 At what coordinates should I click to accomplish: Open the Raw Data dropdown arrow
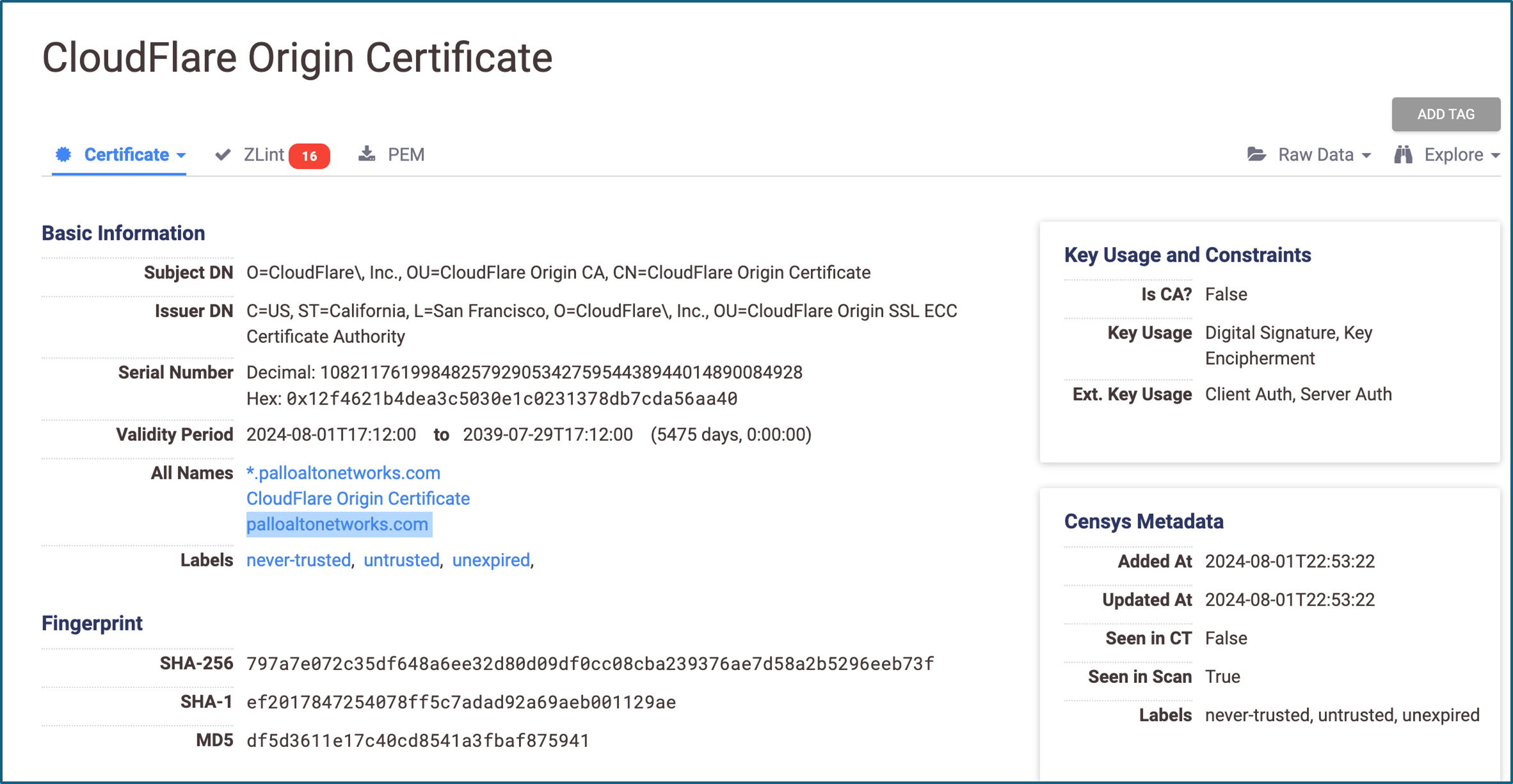(1366, 156)
